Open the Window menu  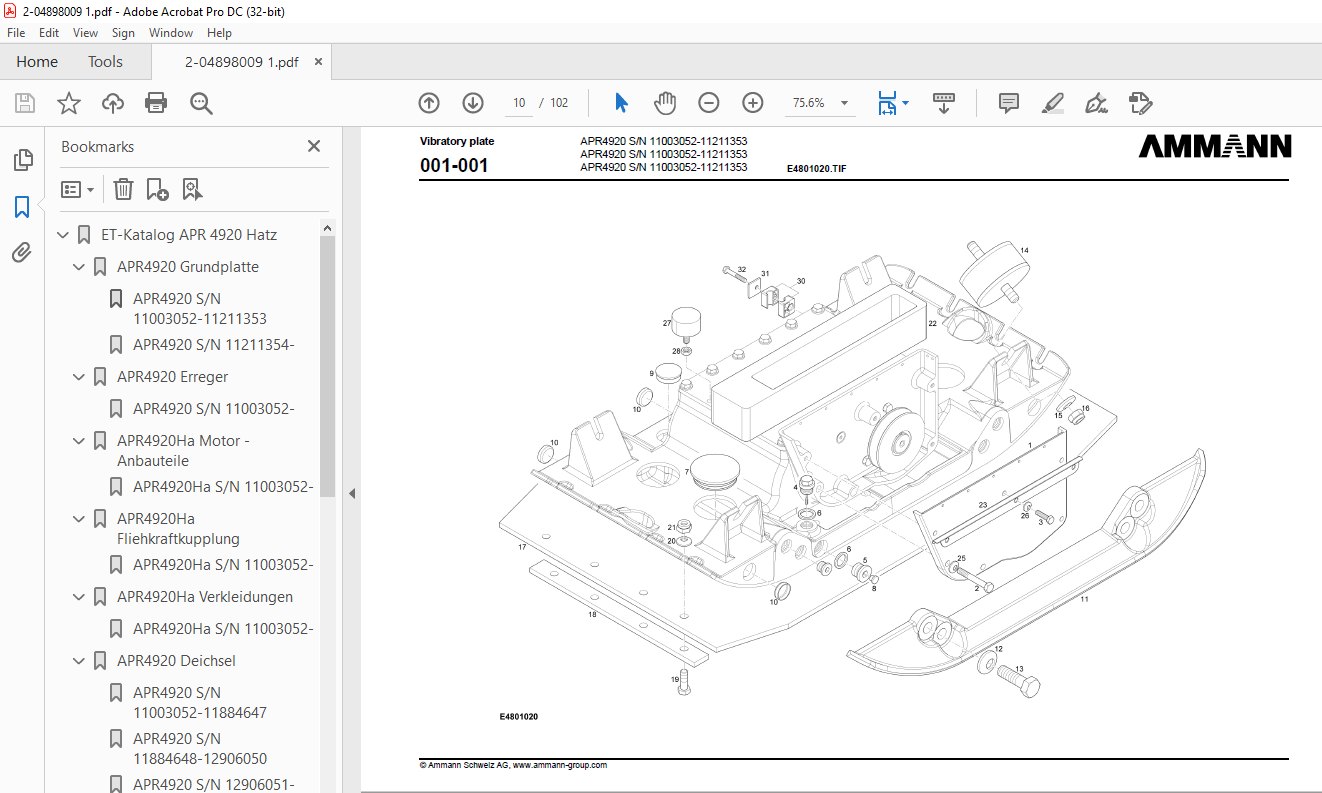pos(171,33)
